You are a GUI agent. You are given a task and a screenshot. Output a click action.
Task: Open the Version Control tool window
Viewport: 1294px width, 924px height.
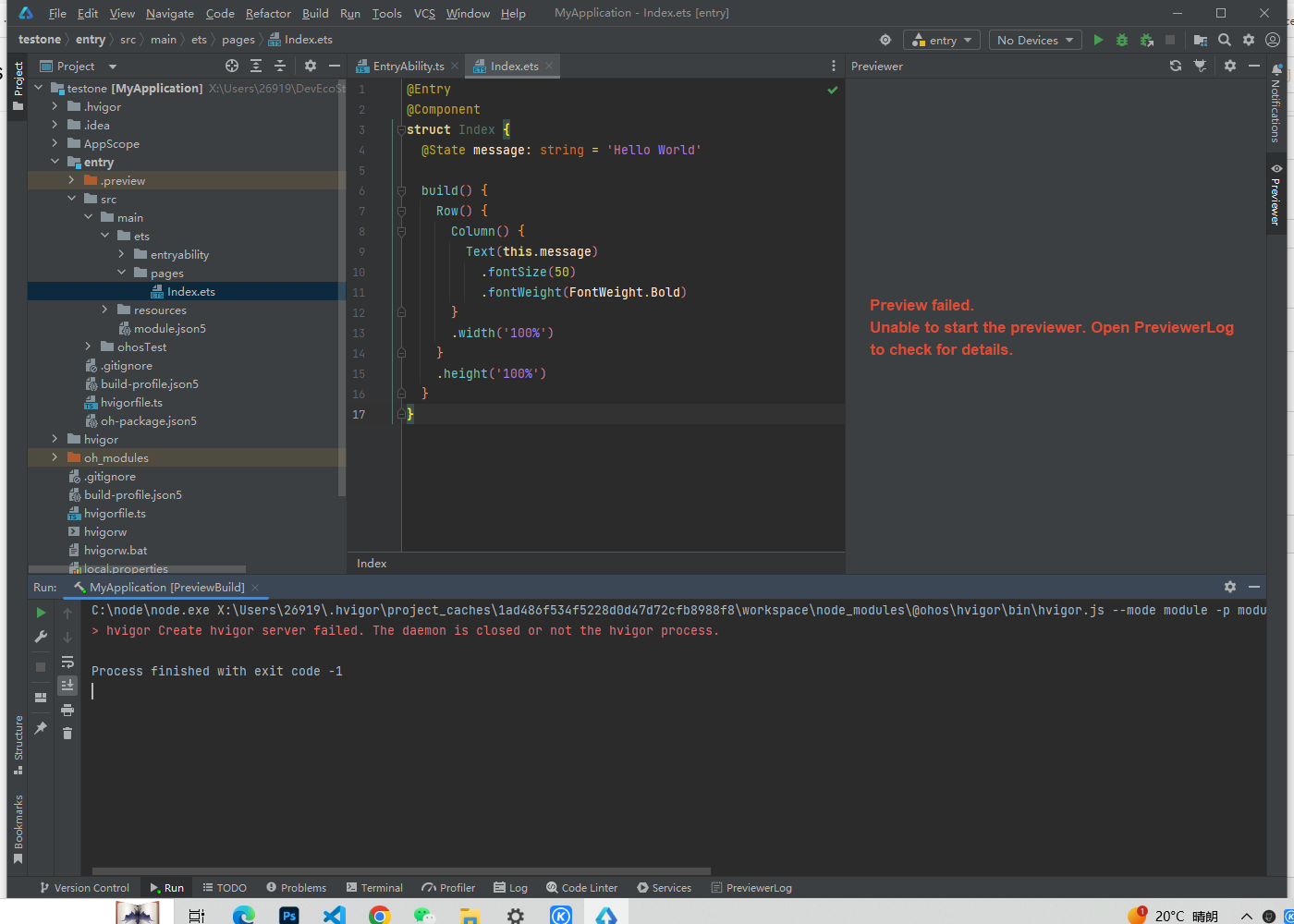[x=84, y=887]
